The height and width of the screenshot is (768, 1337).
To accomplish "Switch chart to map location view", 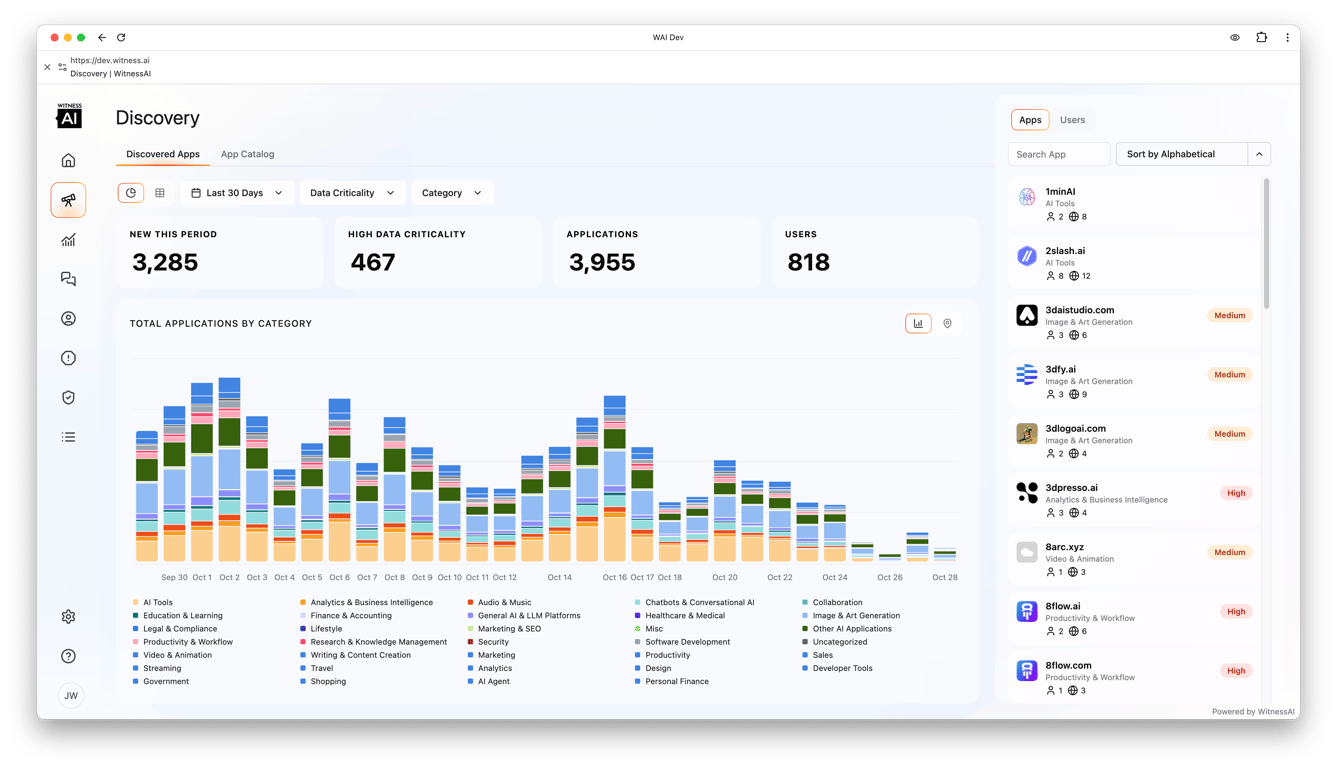I will 947,324.
